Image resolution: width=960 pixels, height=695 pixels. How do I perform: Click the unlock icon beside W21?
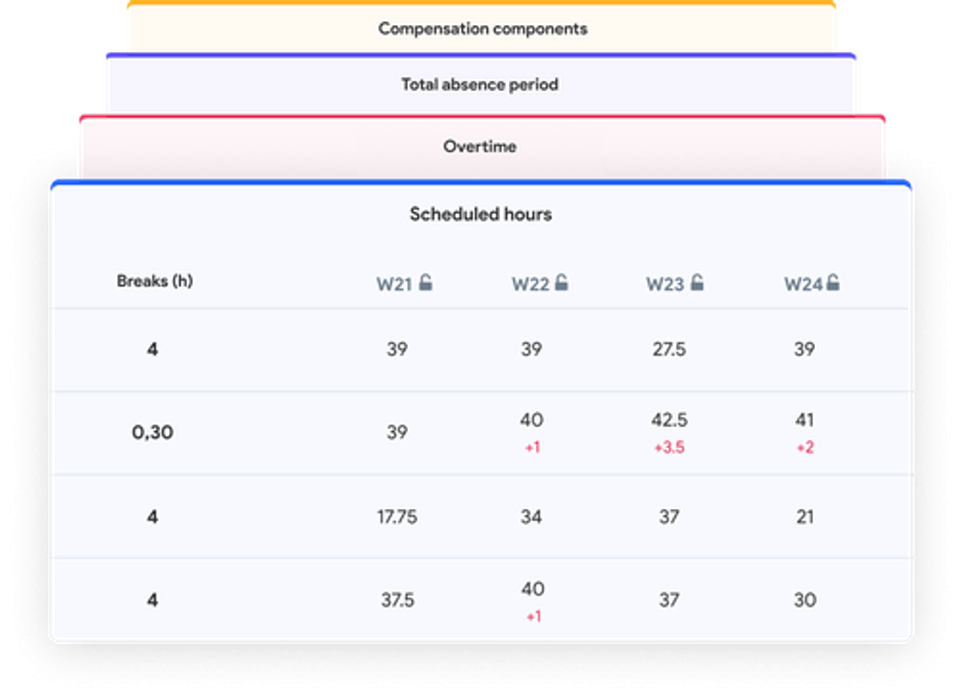[x=426, y=282]
